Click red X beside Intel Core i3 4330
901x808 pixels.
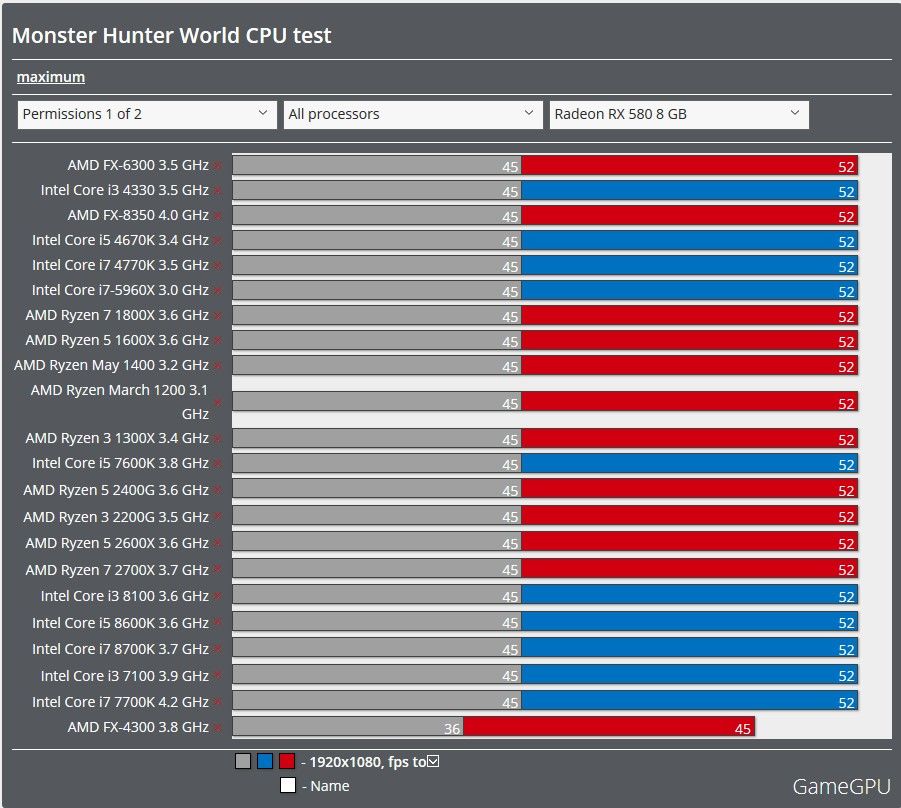[218, 191]
